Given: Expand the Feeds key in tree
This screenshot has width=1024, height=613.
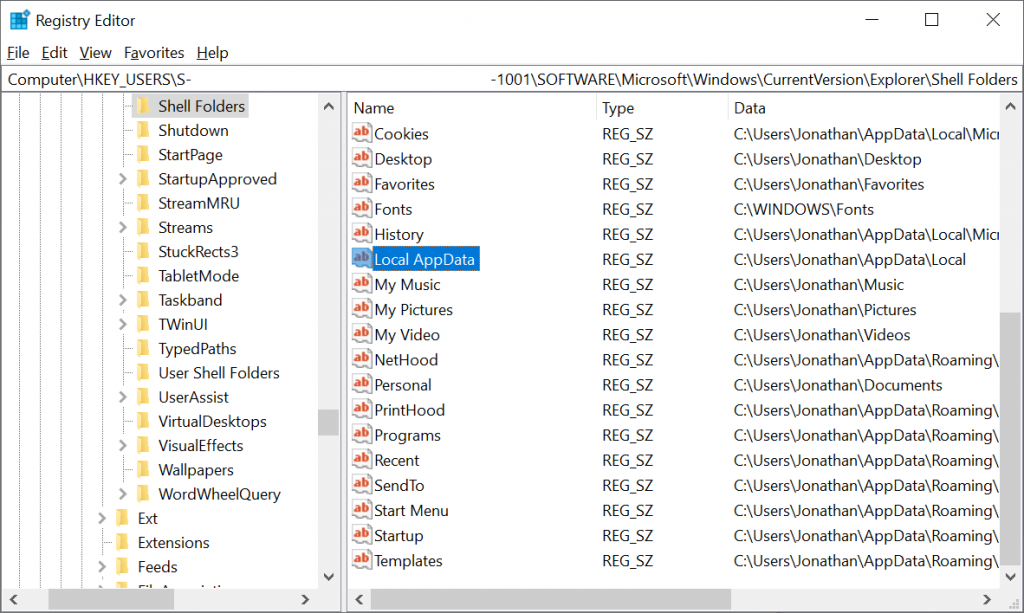Looking at the screenshot, I should (x=102, y=567).
